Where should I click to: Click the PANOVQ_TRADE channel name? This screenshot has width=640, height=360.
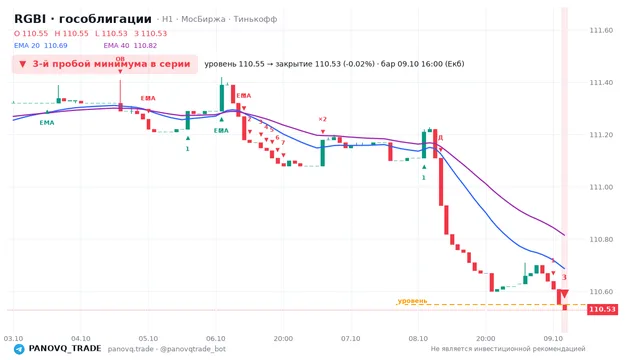pos(65,349)
